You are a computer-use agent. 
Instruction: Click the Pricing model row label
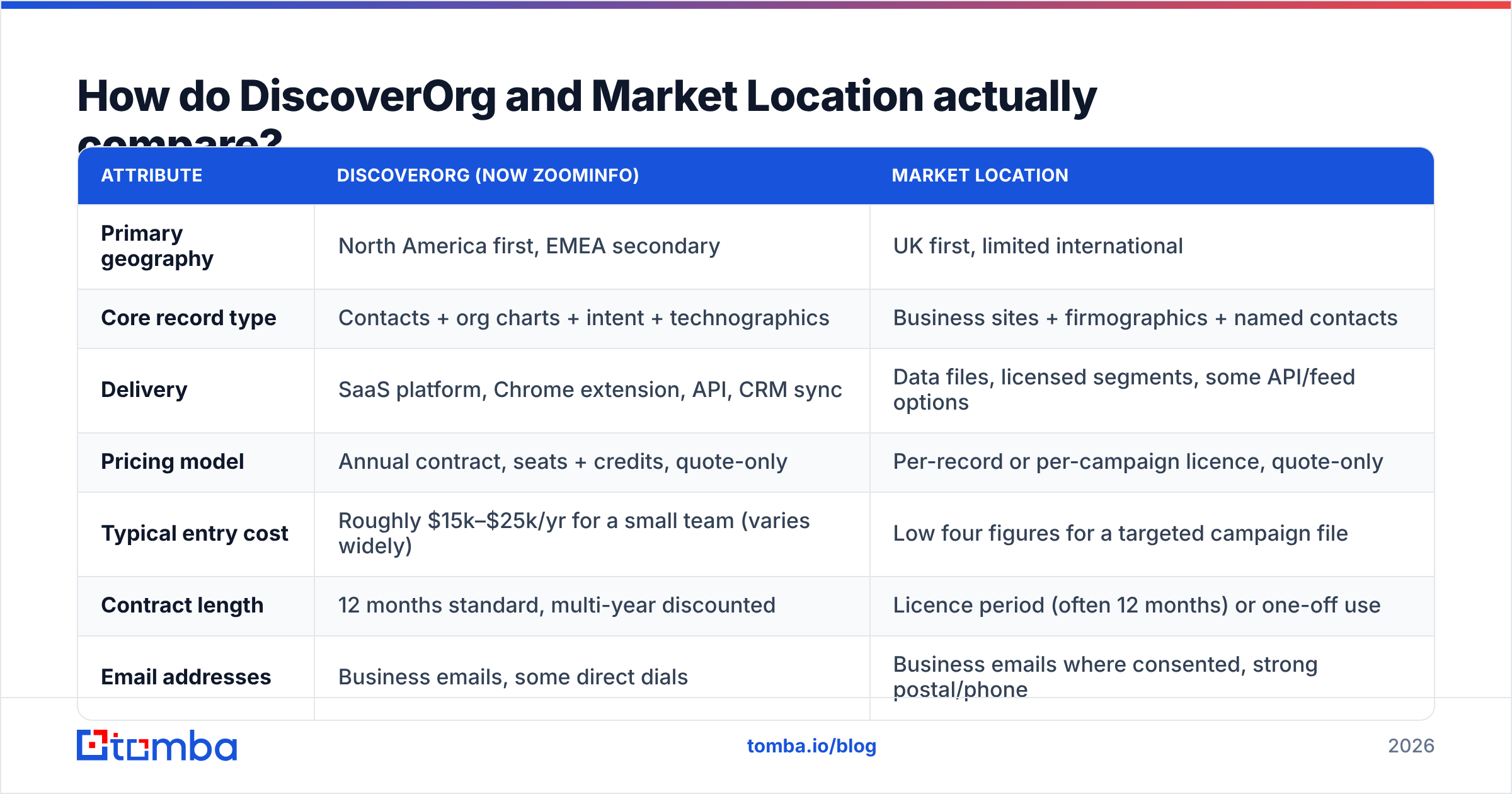pos(173,462)
